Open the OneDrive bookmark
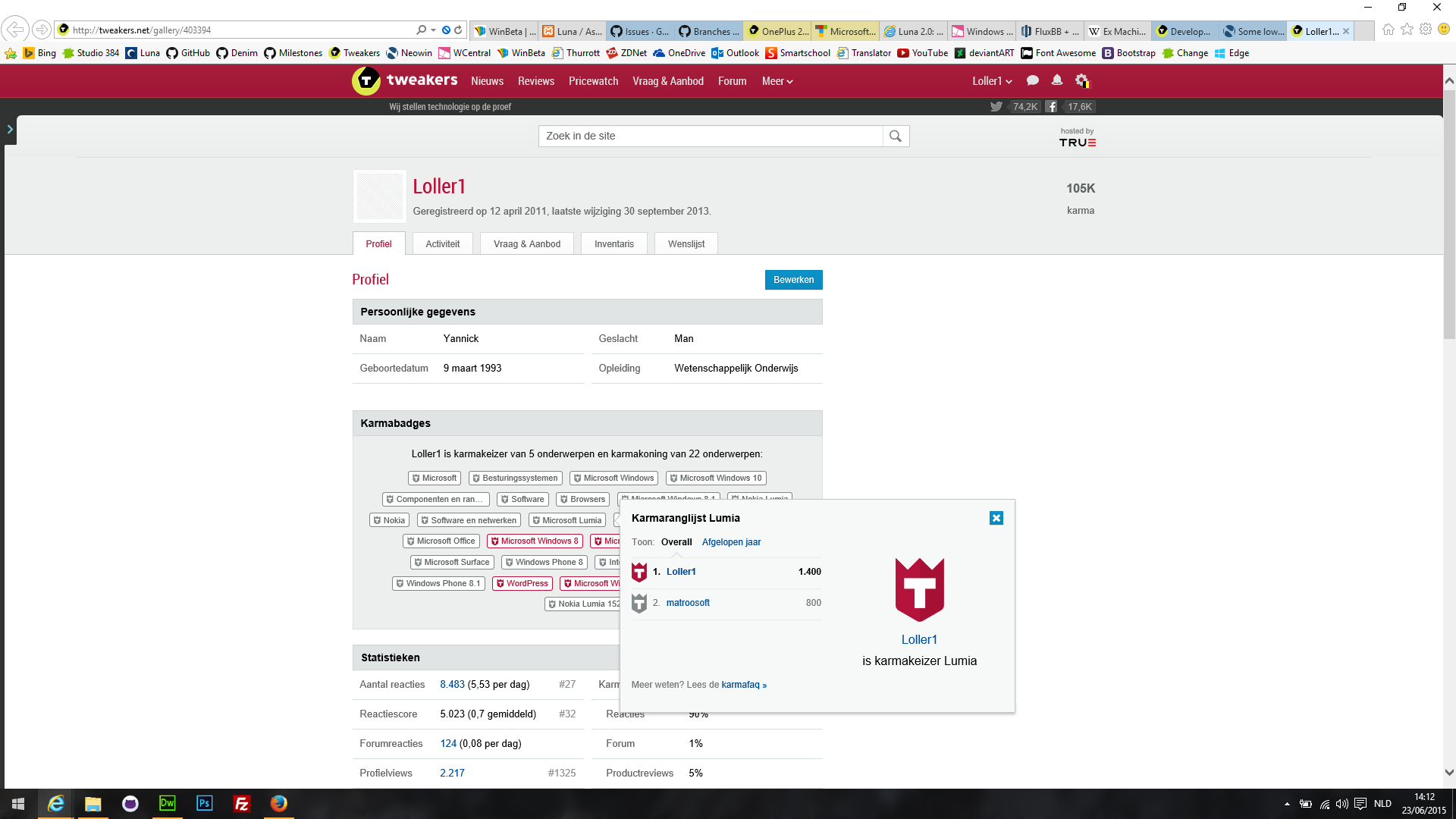 (x=679, y=53)
